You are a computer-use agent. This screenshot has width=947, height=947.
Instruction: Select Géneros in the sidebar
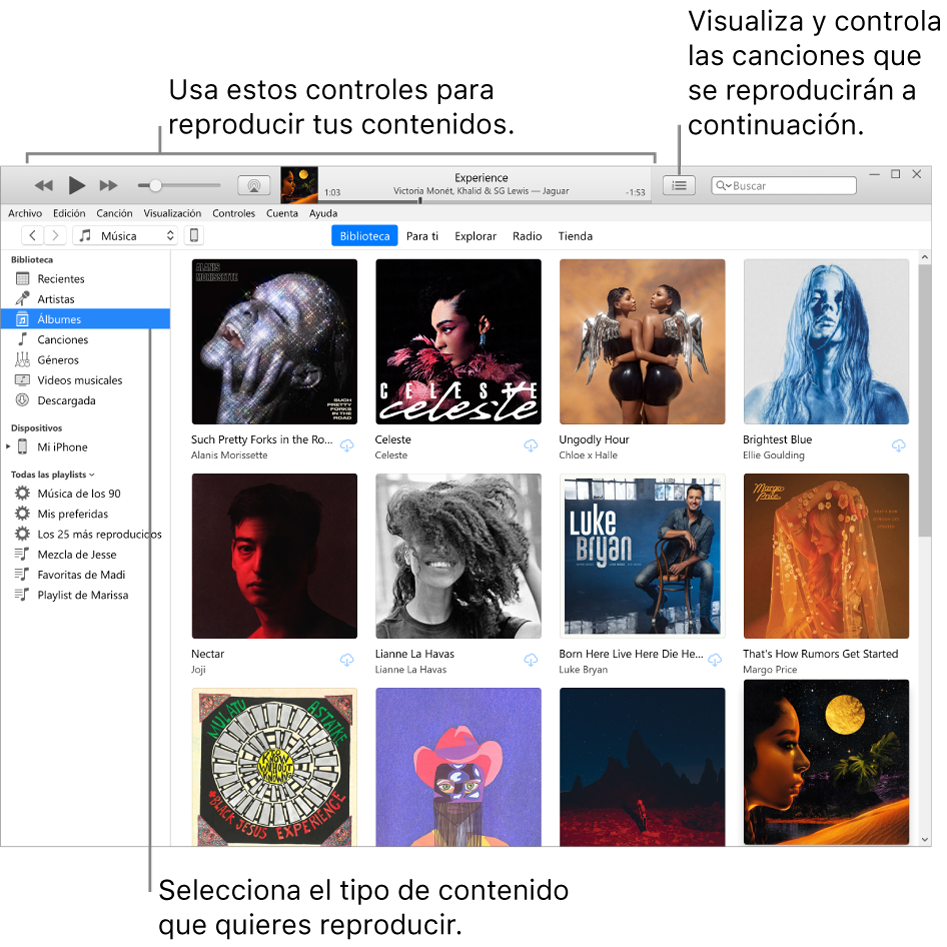point(85,360)
